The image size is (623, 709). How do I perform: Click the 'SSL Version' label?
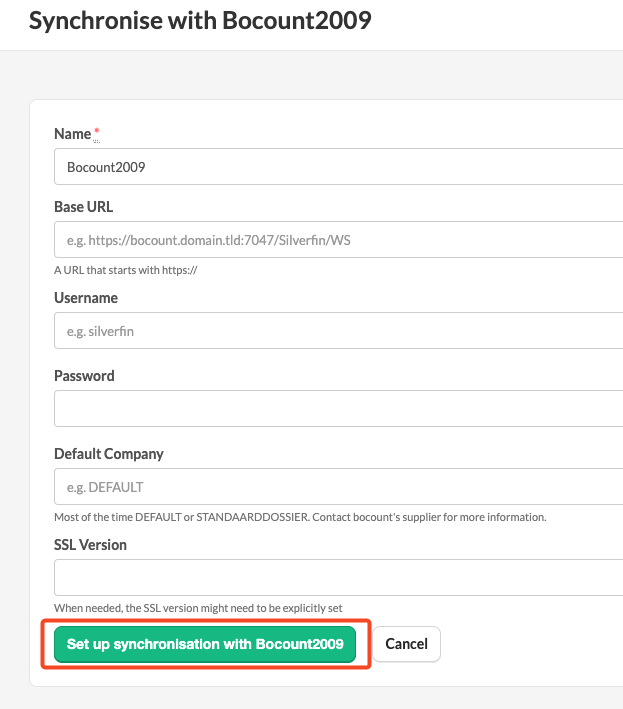pos(90,545)
